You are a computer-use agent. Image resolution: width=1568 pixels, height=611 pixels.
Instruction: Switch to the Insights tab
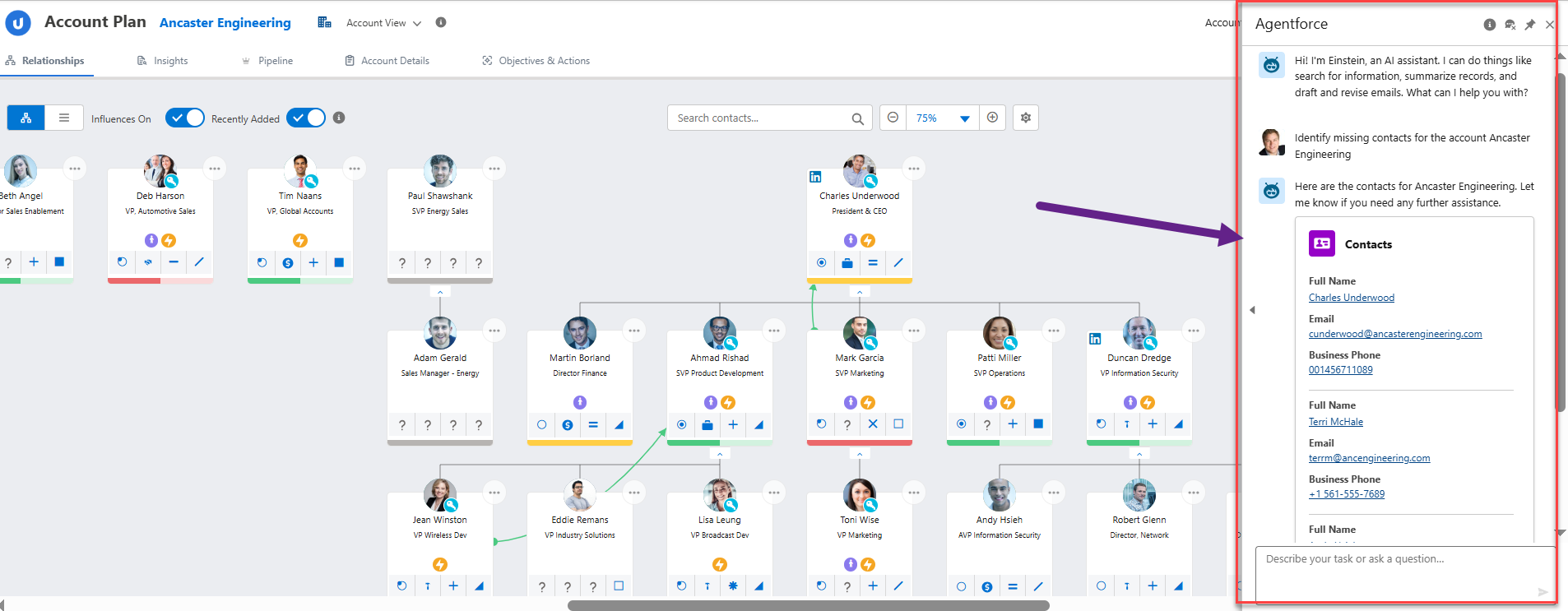click(x=163, y=61)
